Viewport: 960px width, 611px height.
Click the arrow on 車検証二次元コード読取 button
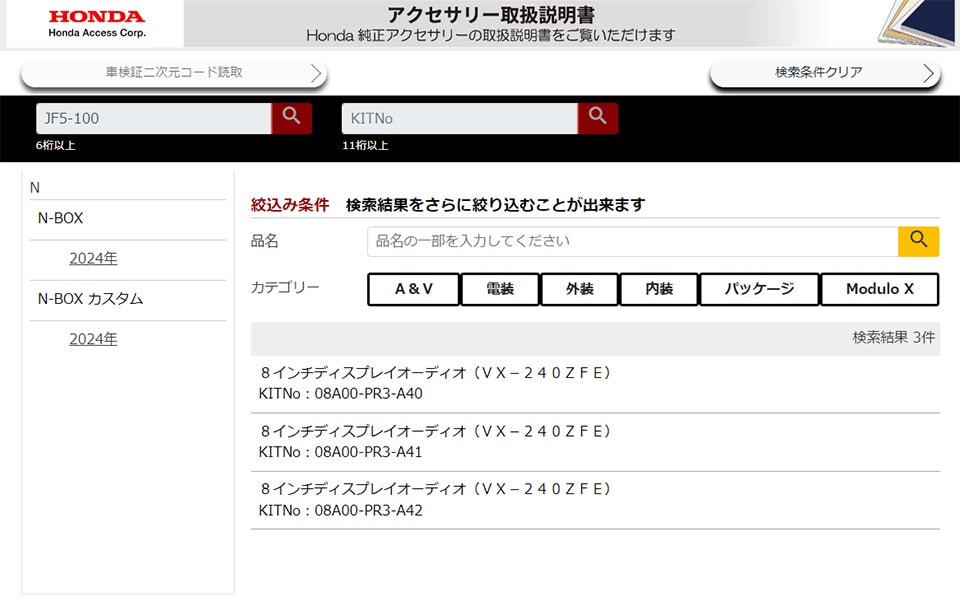coord(315,73)
